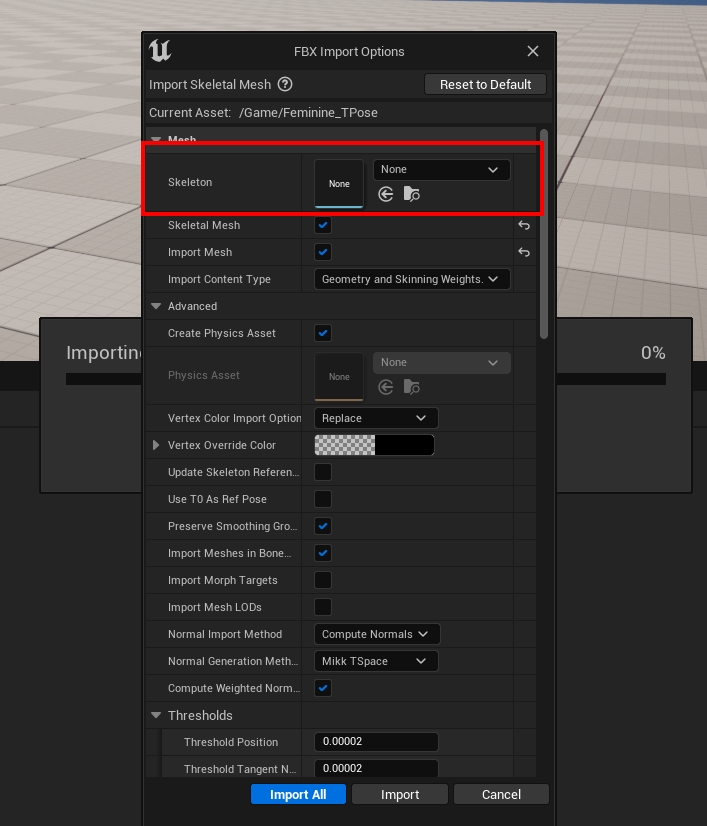Enable Import Morph Targets checkbox
This screenshot has width=707, height=826.
click(323, 580)
